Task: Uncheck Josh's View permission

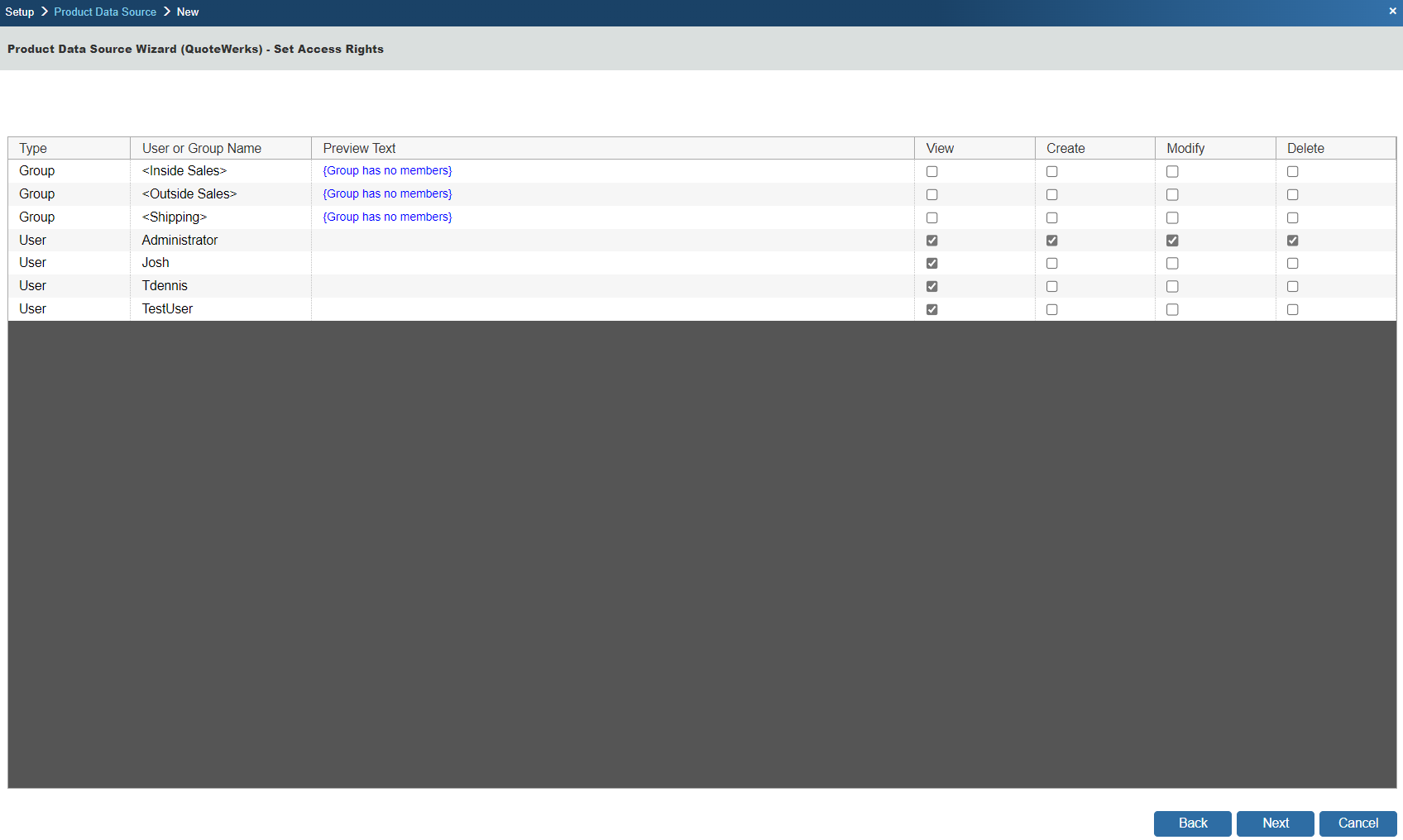Action: click(932, 264)
